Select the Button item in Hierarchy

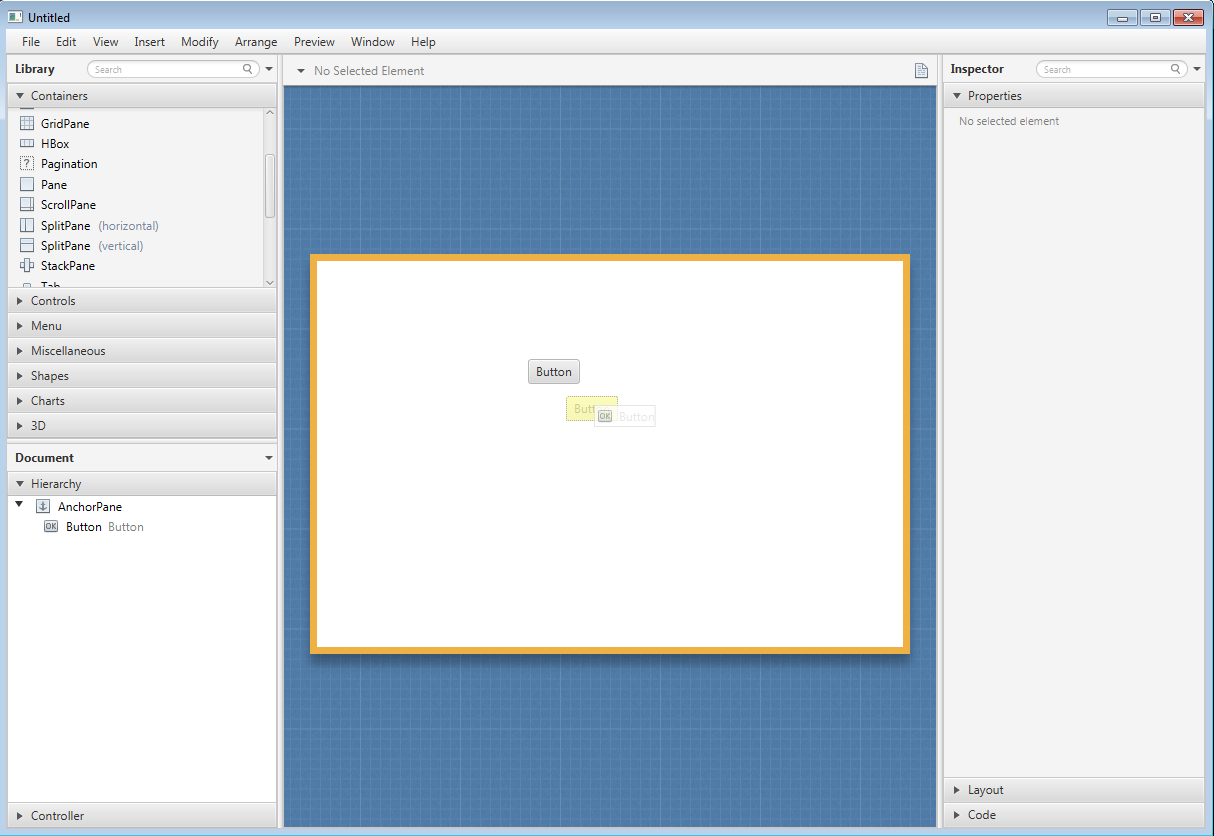click(x=84, y=527)
